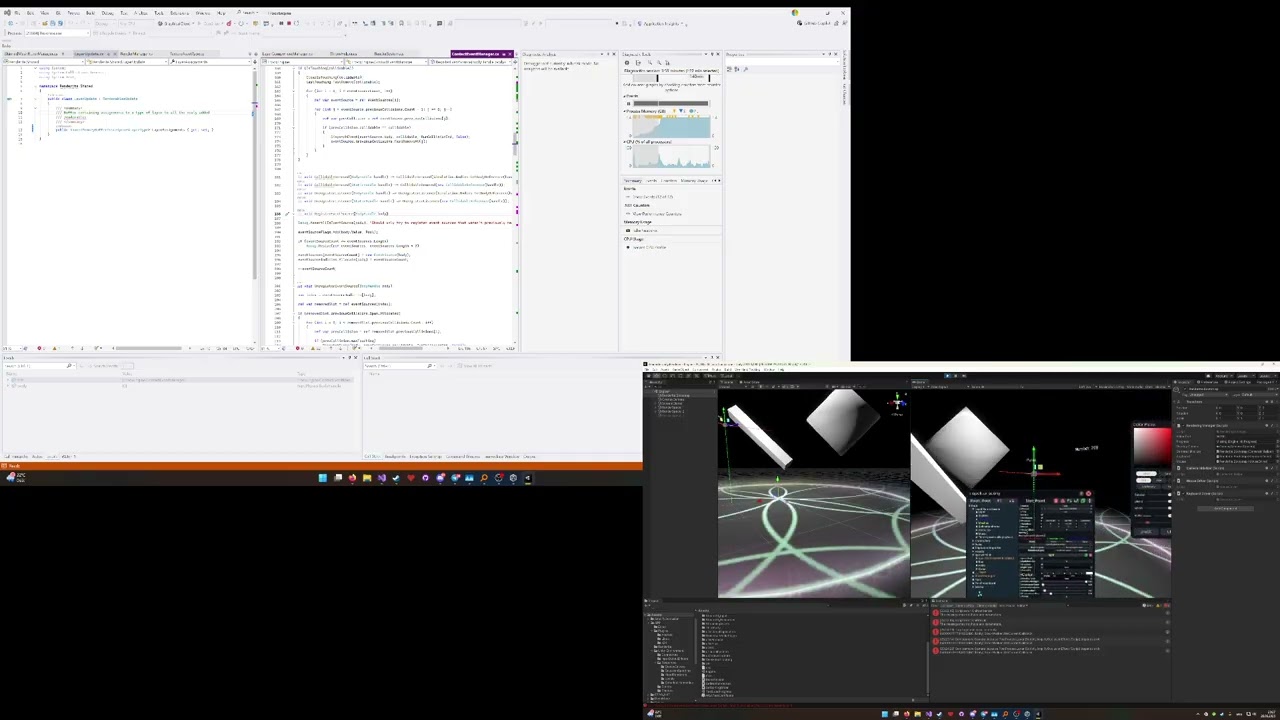The image size is (1280, 720).
Task: Toggle the Rendering Manager script enabled checkbox
Action: click(1184, 426)
